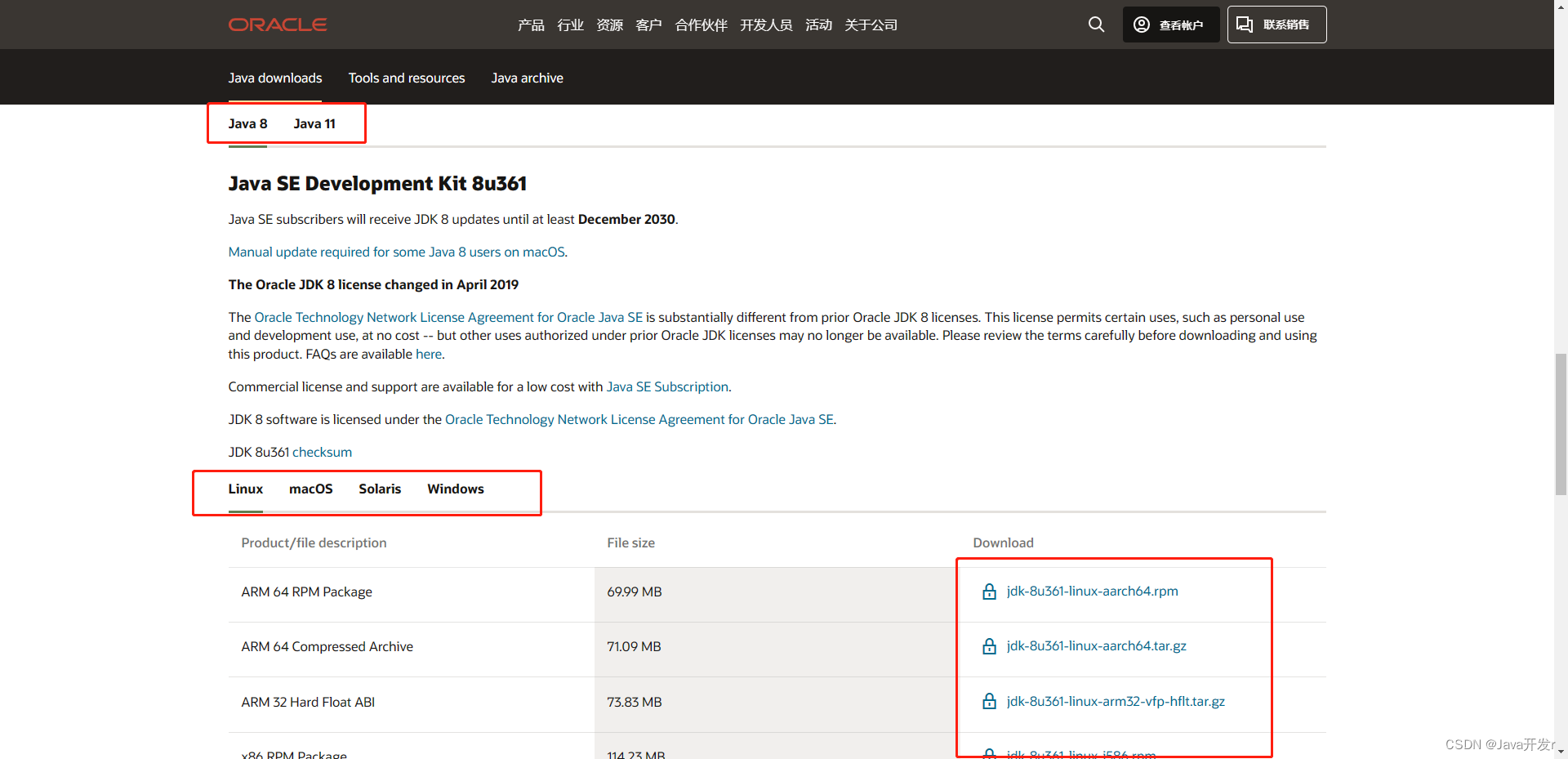Select the macOS tab
Screen dimensions: 1568x759
(x=310, y=489)
